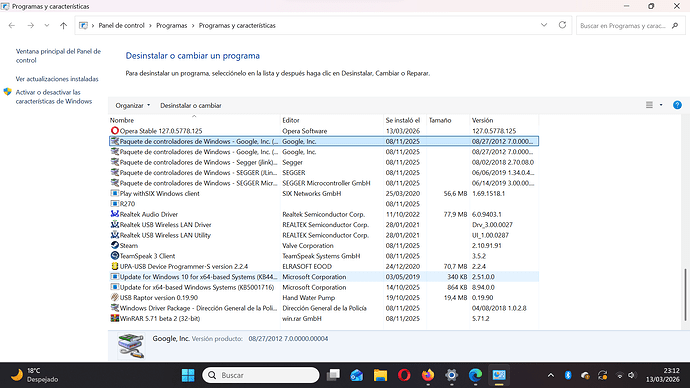Sort list by Tamaño column header
This screenshot has width=690, height=388.
[x=448, y=120]
